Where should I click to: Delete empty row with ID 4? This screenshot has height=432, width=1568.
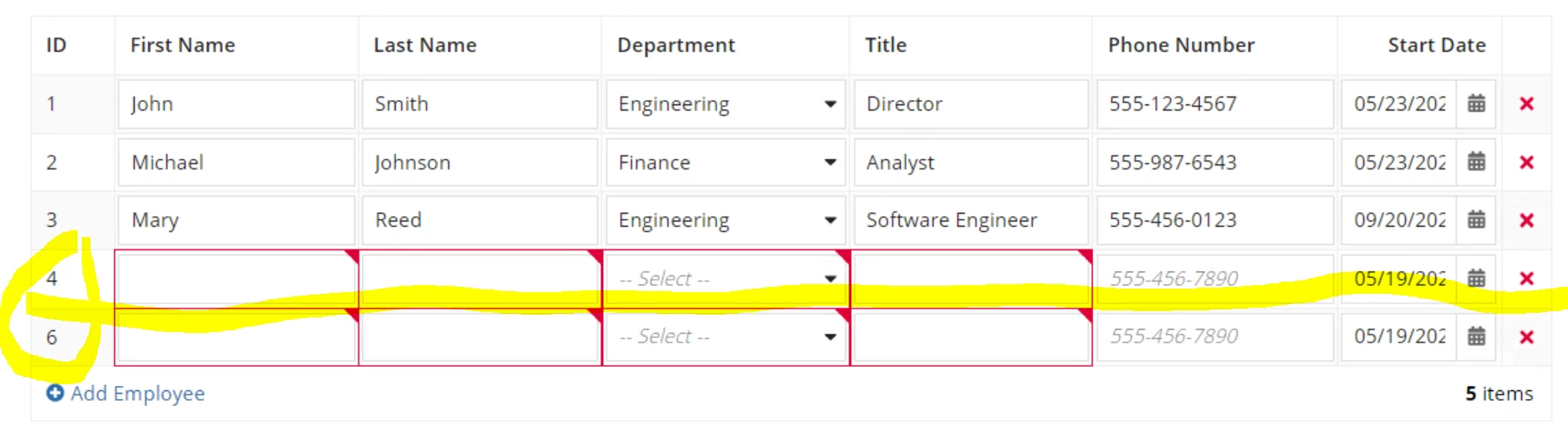[1526, 278]
